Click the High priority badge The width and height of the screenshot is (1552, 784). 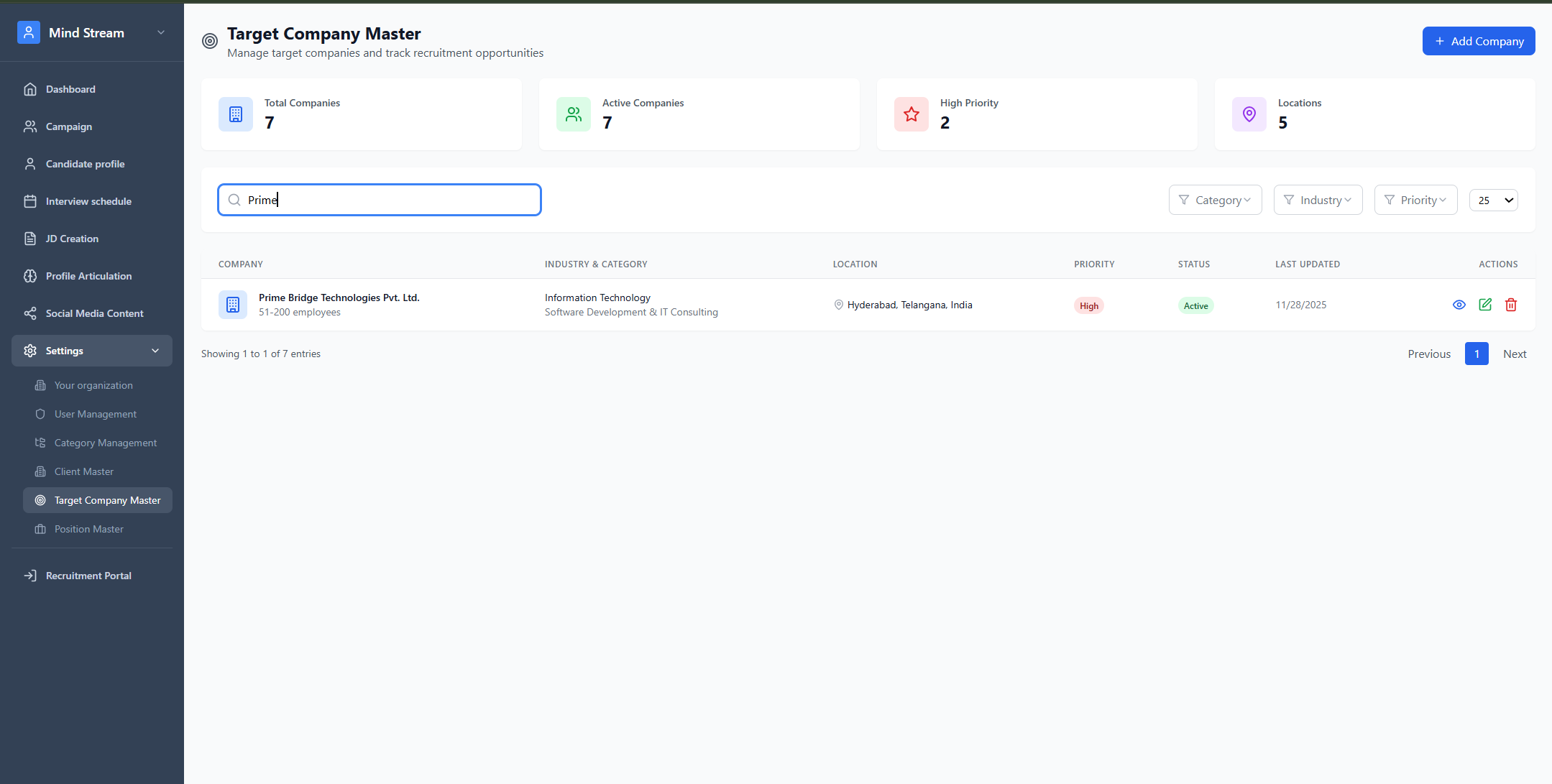pos(1088,305)
